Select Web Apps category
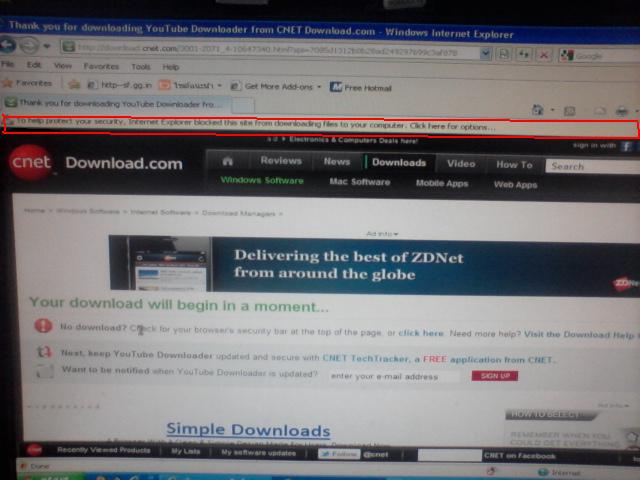 516,185
